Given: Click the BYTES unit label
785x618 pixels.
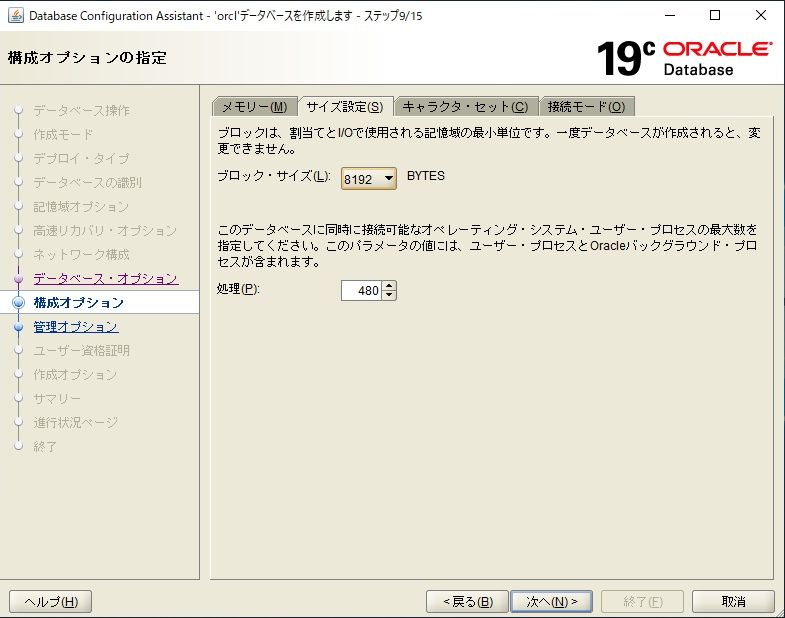Looking at the screenshot, I should [426, 176].
